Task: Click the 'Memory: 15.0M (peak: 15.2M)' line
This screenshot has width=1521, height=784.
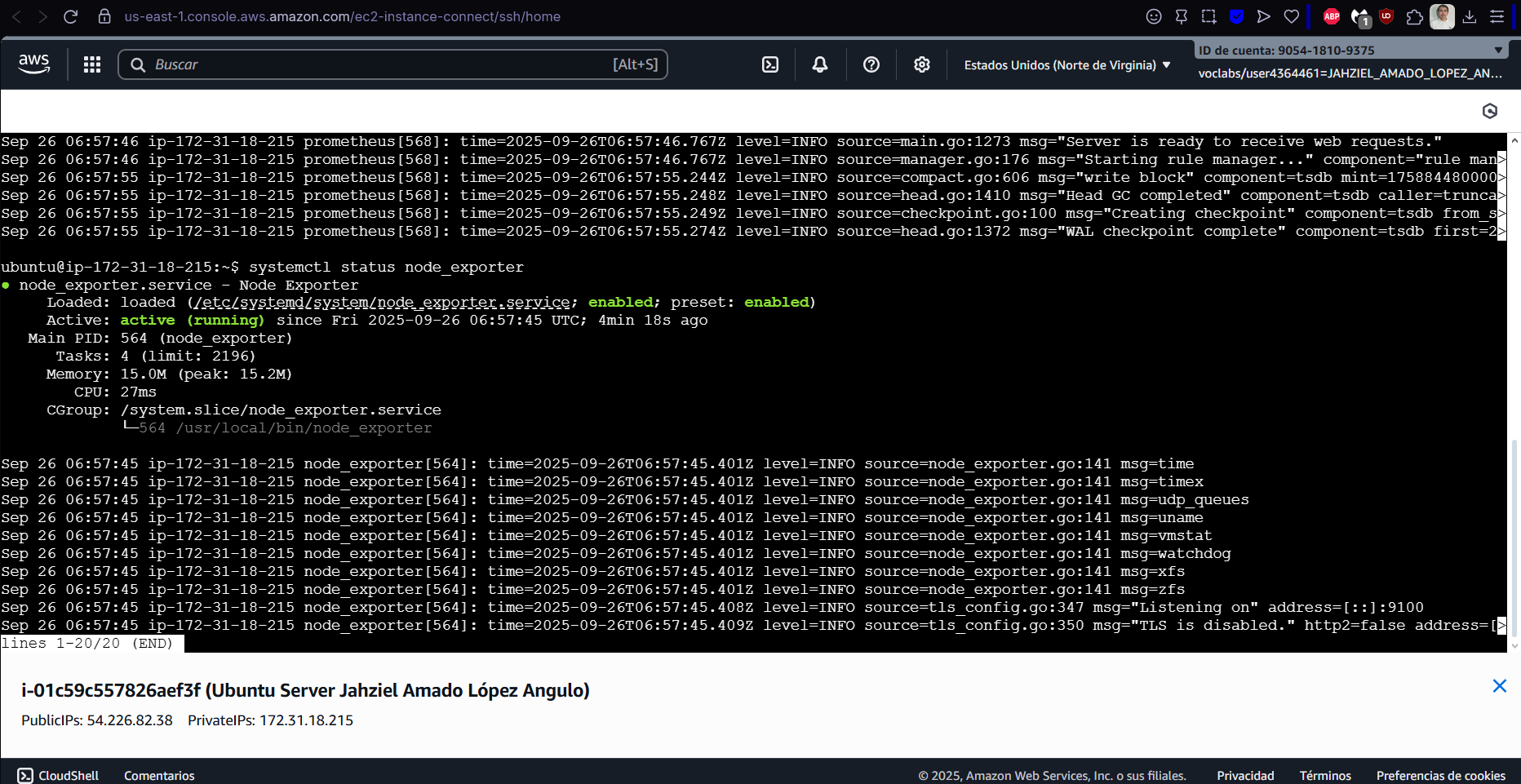Action: (x=169, y=374)
